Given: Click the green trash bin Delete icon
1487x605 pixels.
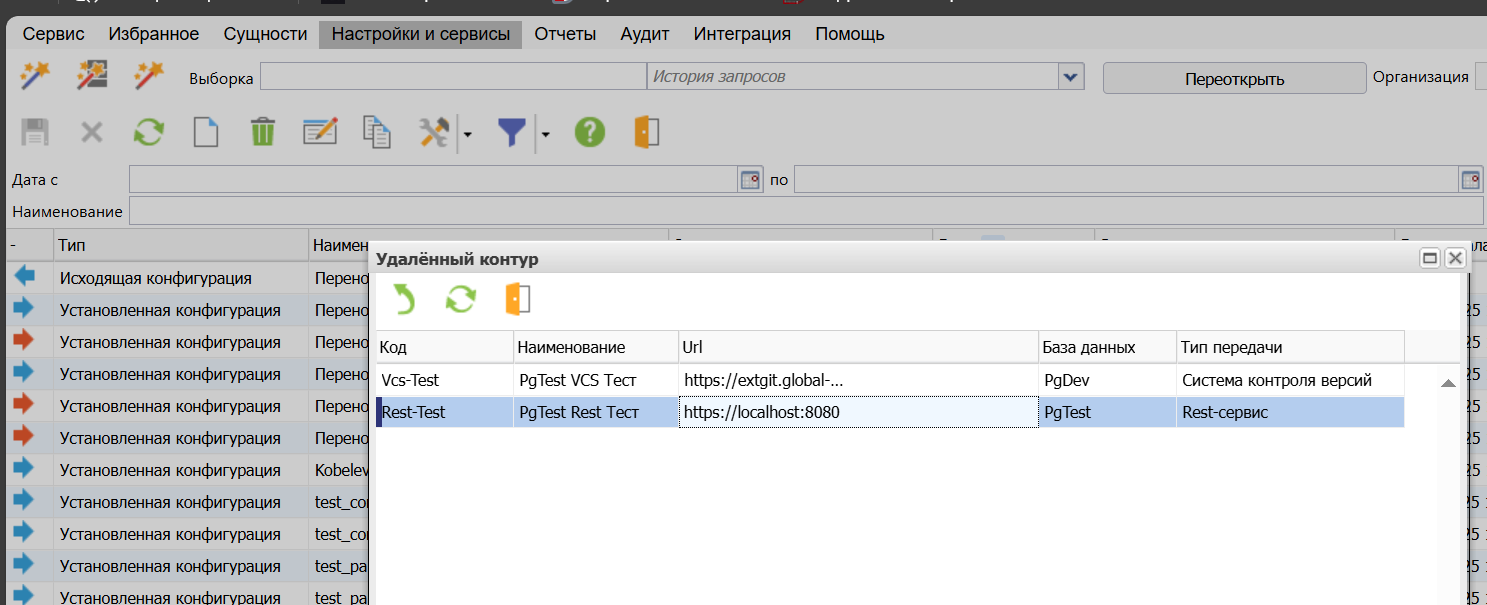Looking at the screenshot, I should tap(263, 132).
